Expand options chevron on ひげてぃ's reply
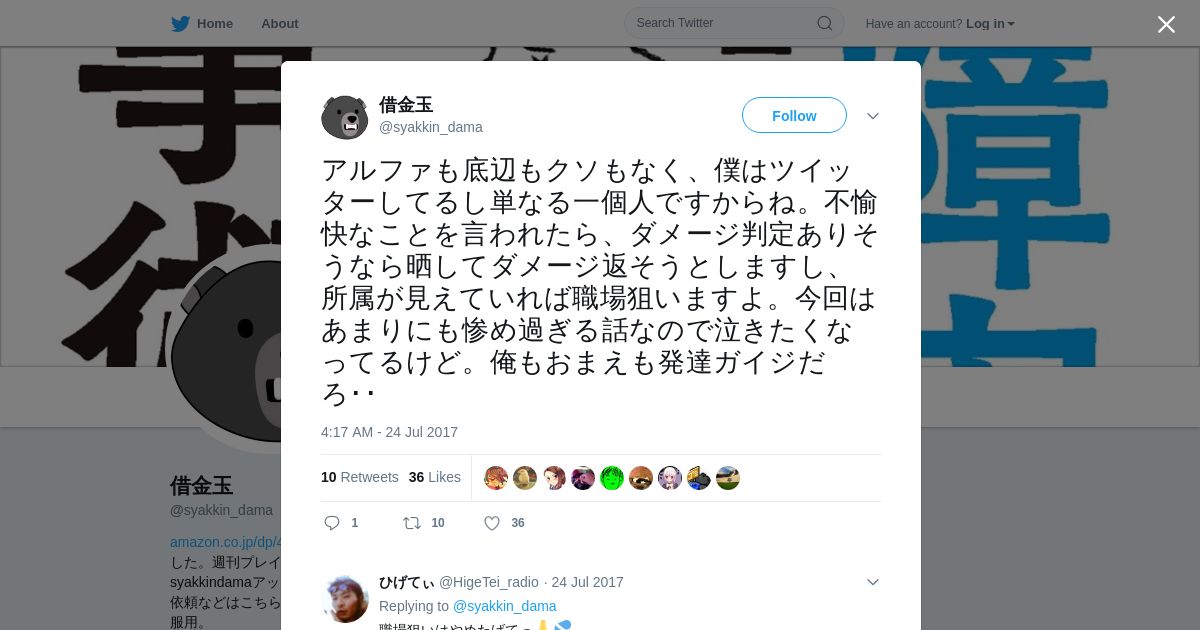This screenshot has height=630, width=1200. [x=873, y=582]
